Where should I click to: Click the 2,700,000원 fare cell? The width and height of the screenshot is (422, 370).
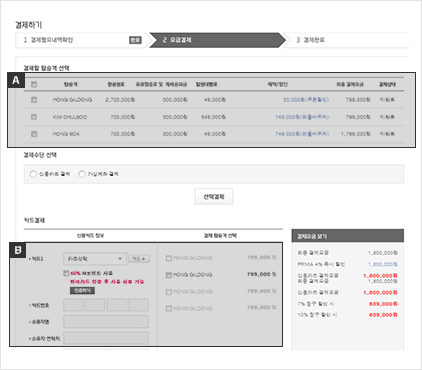pos(120,100)
